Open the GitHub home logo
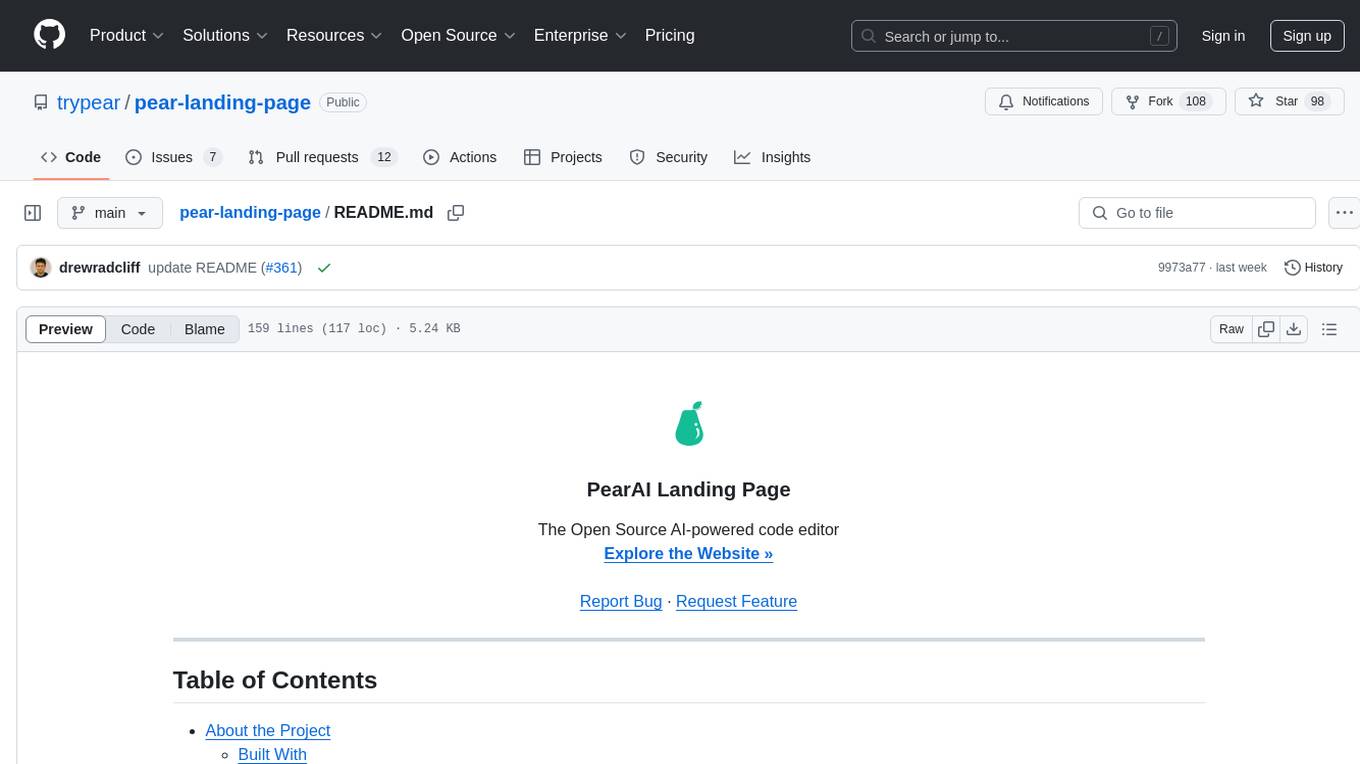Screen dimensions: 1360x764 pyautogui.click(x=49, y=35)
